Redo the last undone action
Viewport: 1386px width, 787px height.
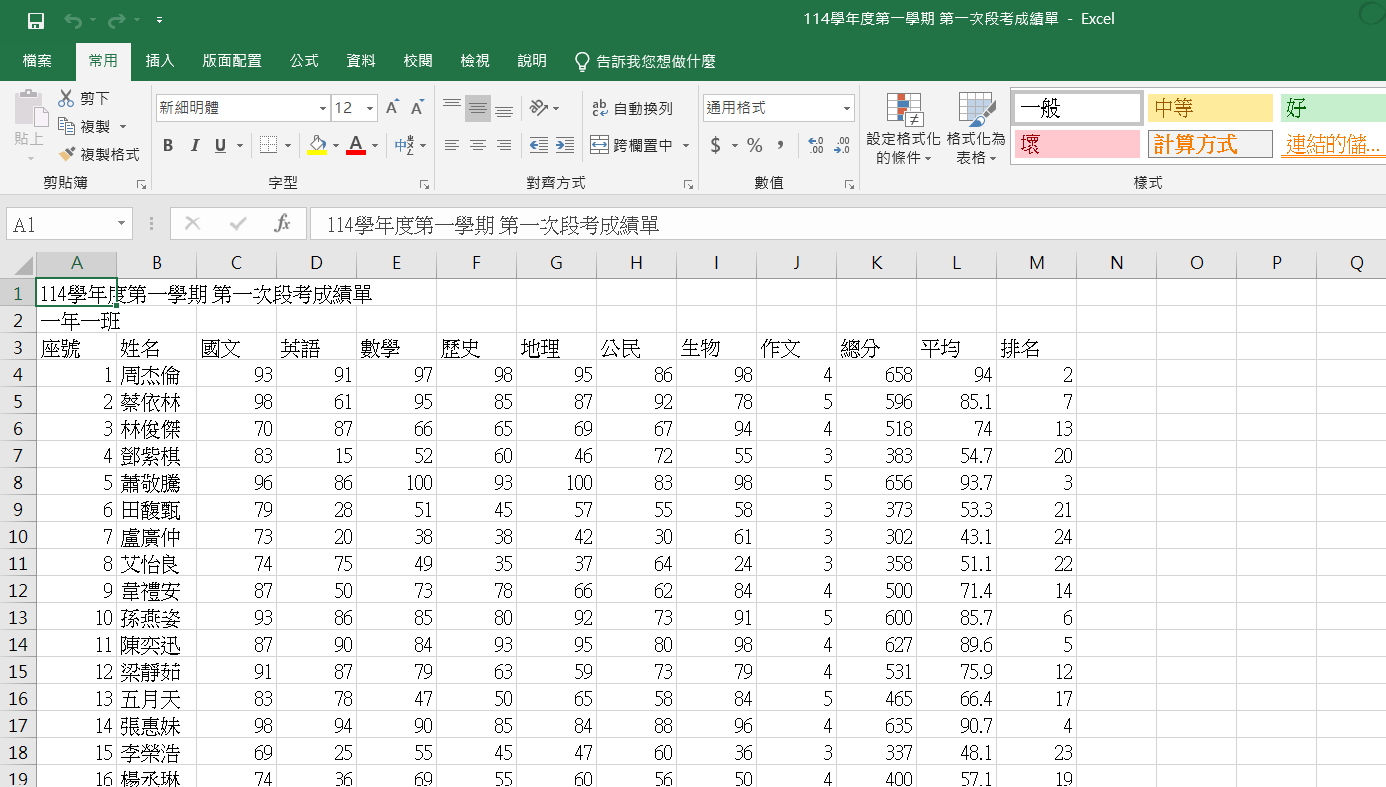pos(116,20)
